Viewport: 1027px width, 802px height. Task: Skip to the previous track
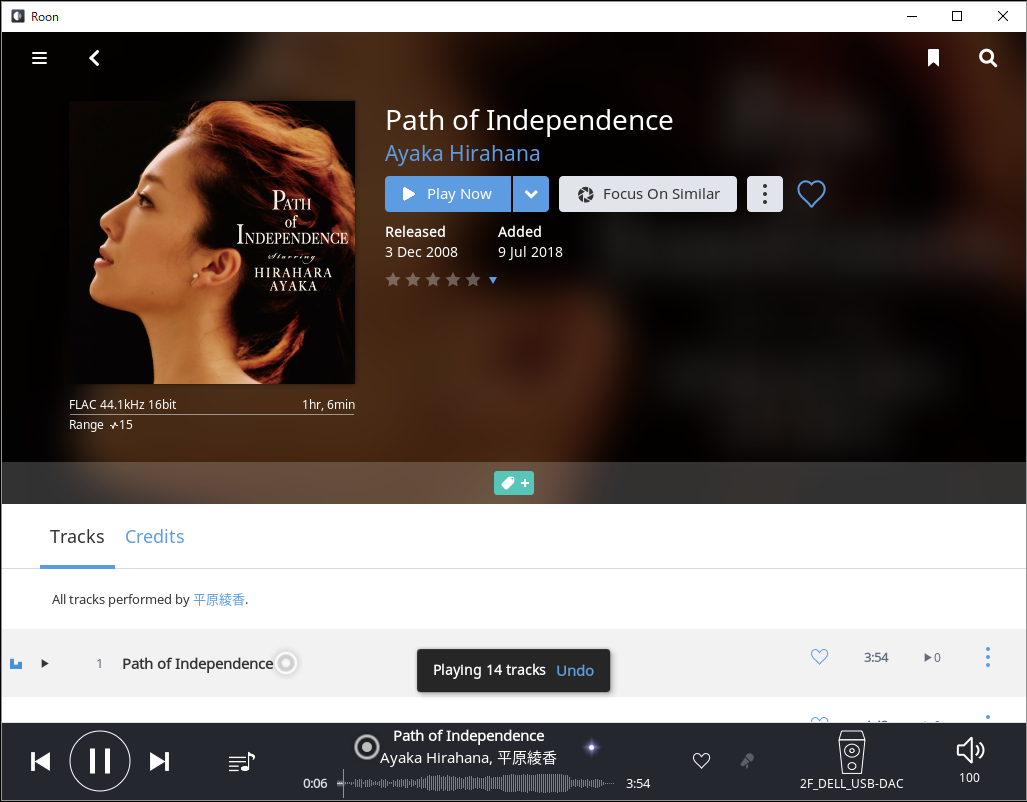click(x=41, y=761)
